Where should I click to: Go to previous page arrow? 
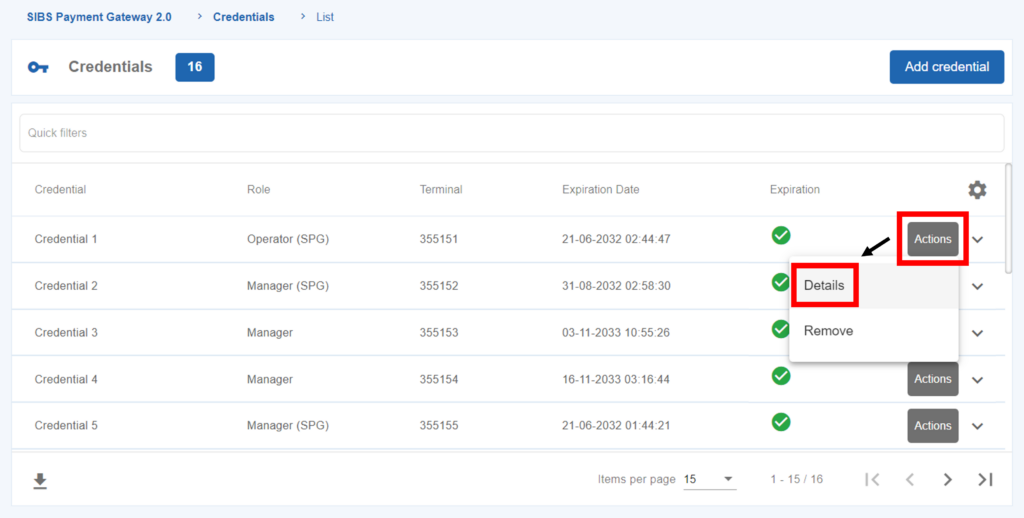pos(910,480)
